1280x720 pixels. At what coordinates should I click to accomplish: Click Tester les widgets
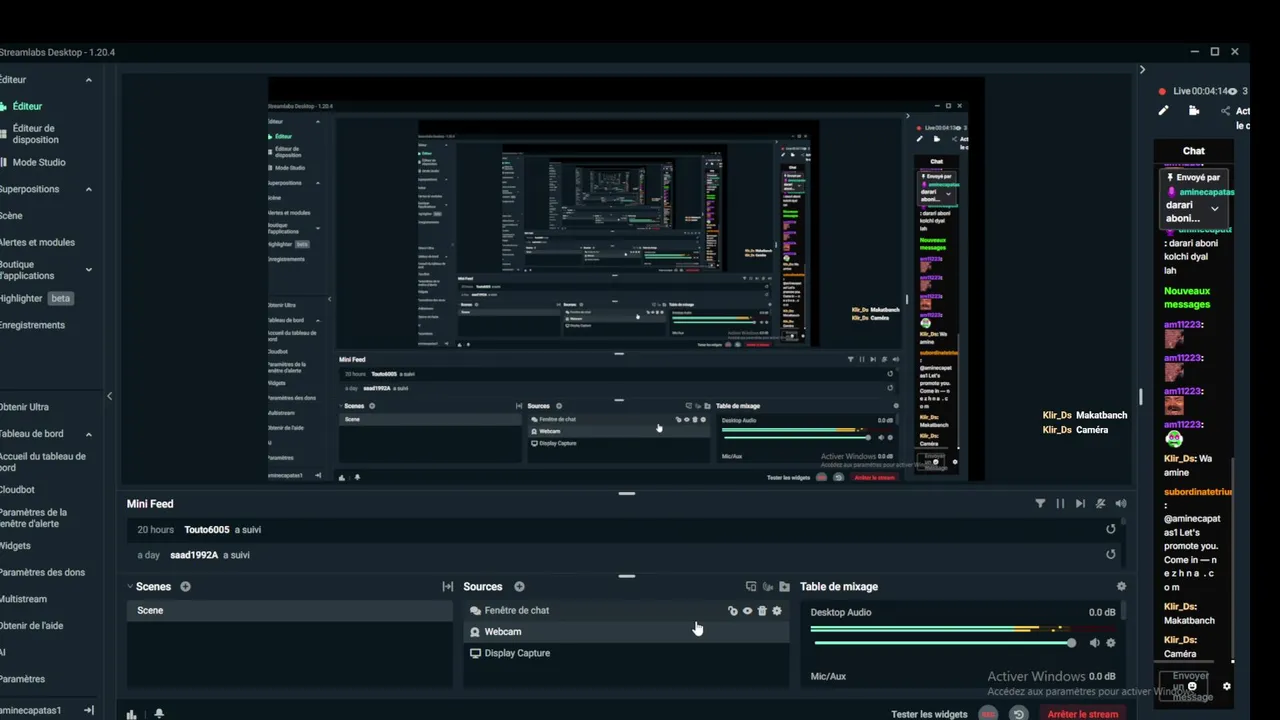point(929,714)
